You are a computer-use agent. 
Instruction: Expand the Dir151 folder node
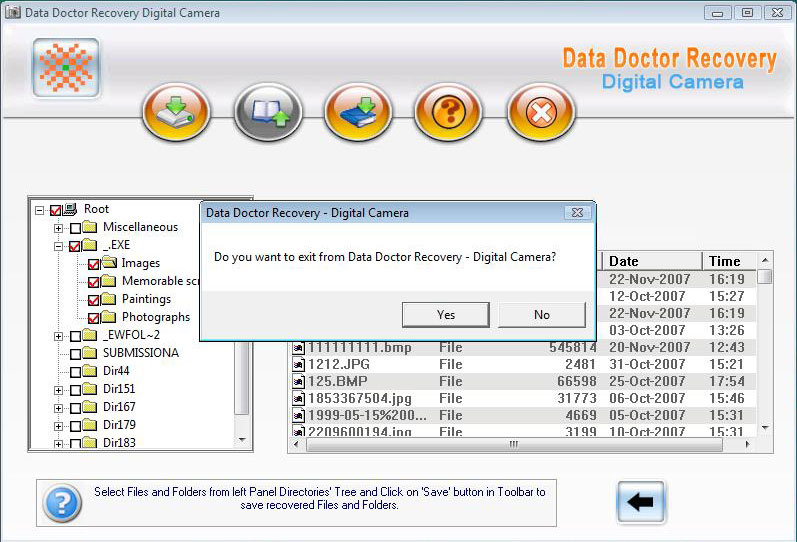58,390
